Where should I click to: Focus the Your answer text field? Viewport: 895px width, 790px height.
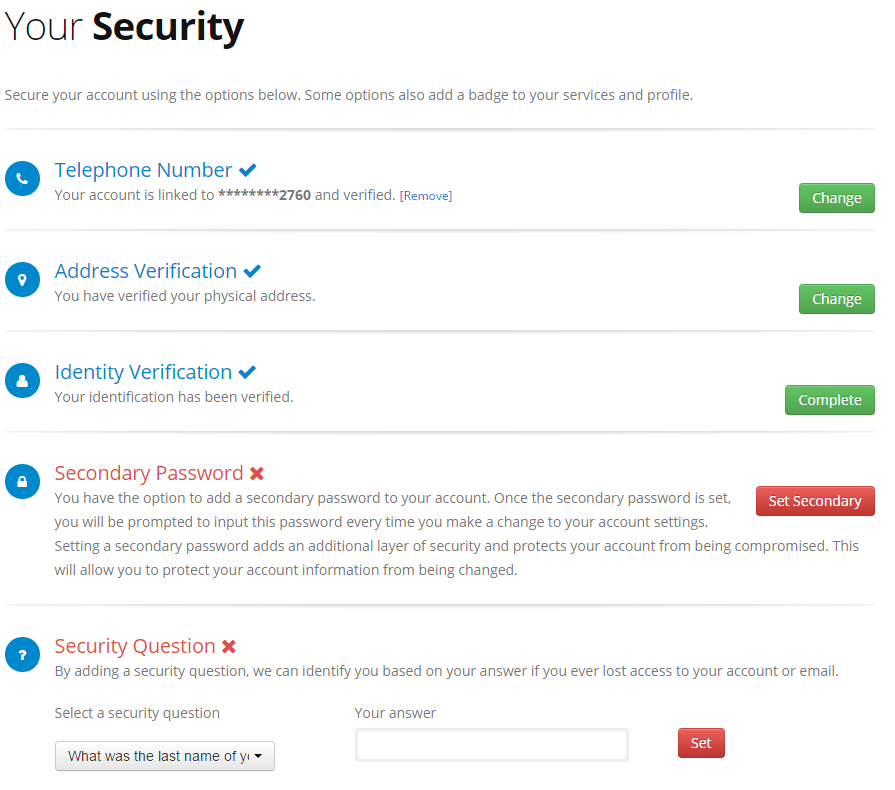click(x=492, y=745)
